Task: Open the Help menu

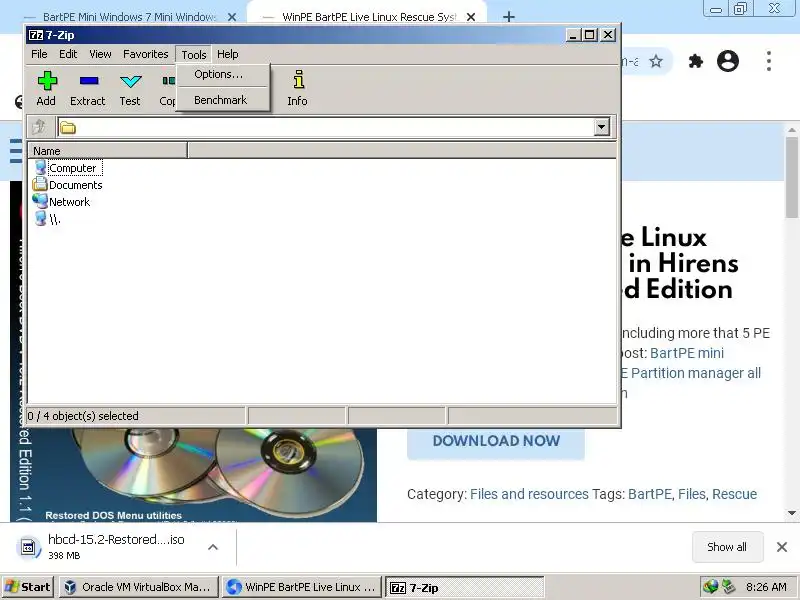Action: point(228,54)
